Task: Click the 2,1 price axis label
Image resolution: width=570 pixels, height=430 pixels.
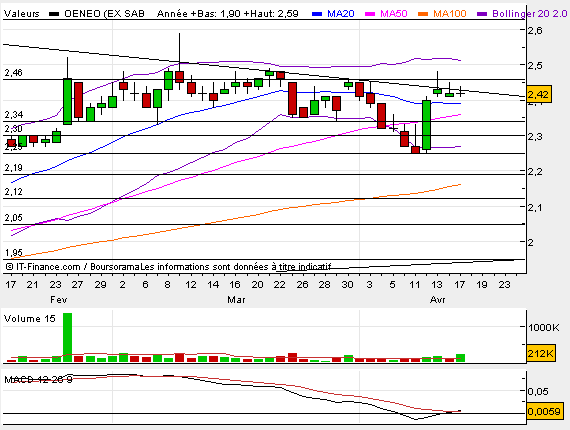Action: pos(535,208)
